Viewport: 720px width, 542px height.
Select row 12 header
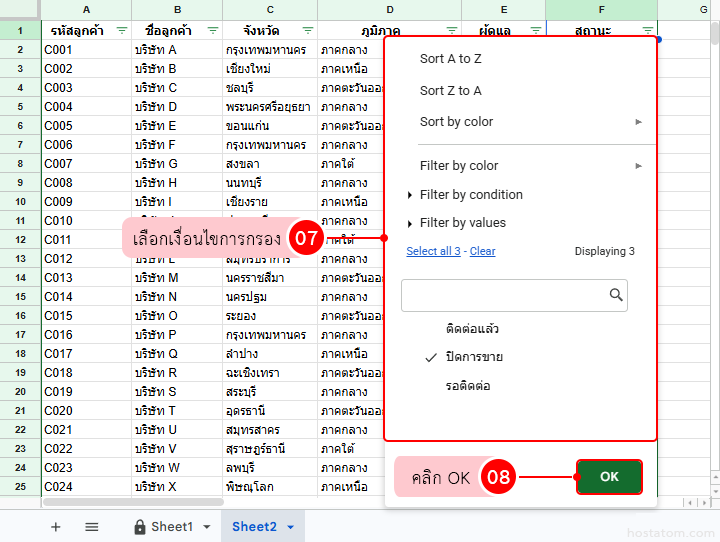click(x=20, y=240)
